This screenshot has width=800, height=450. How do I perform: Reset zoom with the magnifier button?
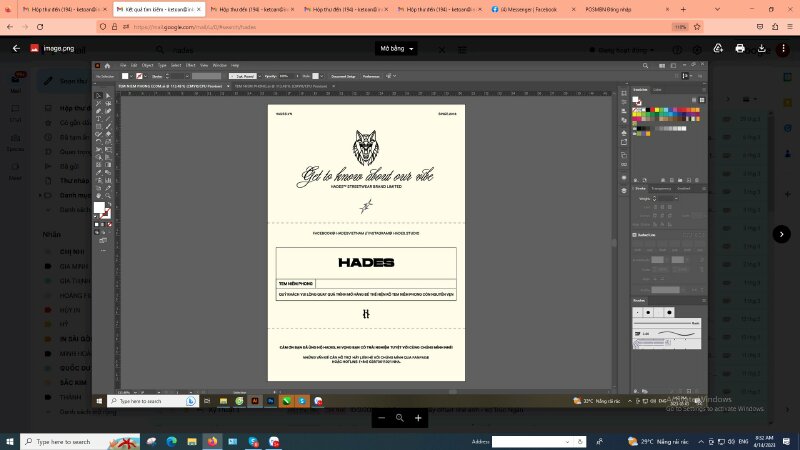tap(400, 418)
